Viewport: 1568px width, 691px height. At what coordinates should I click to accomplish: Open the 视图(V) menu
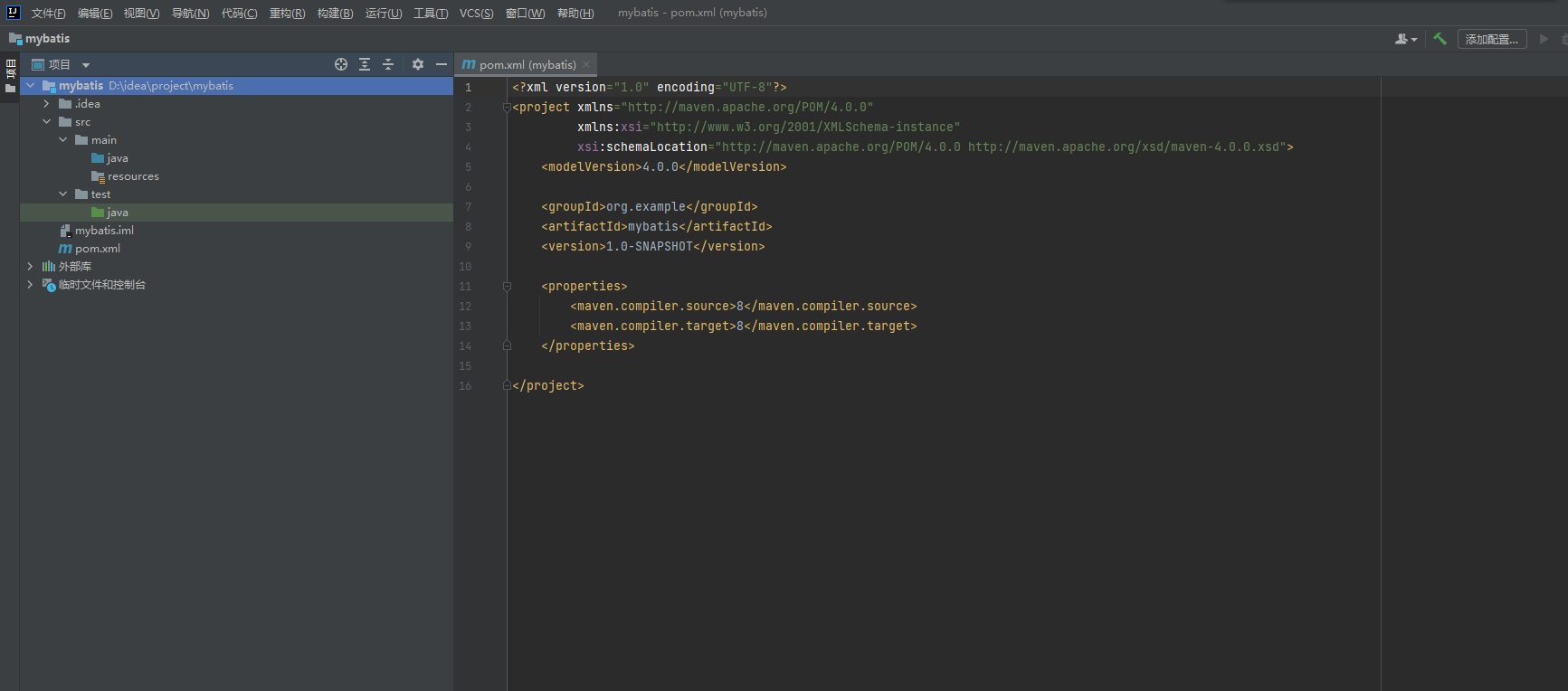click(x=141, y=13)
